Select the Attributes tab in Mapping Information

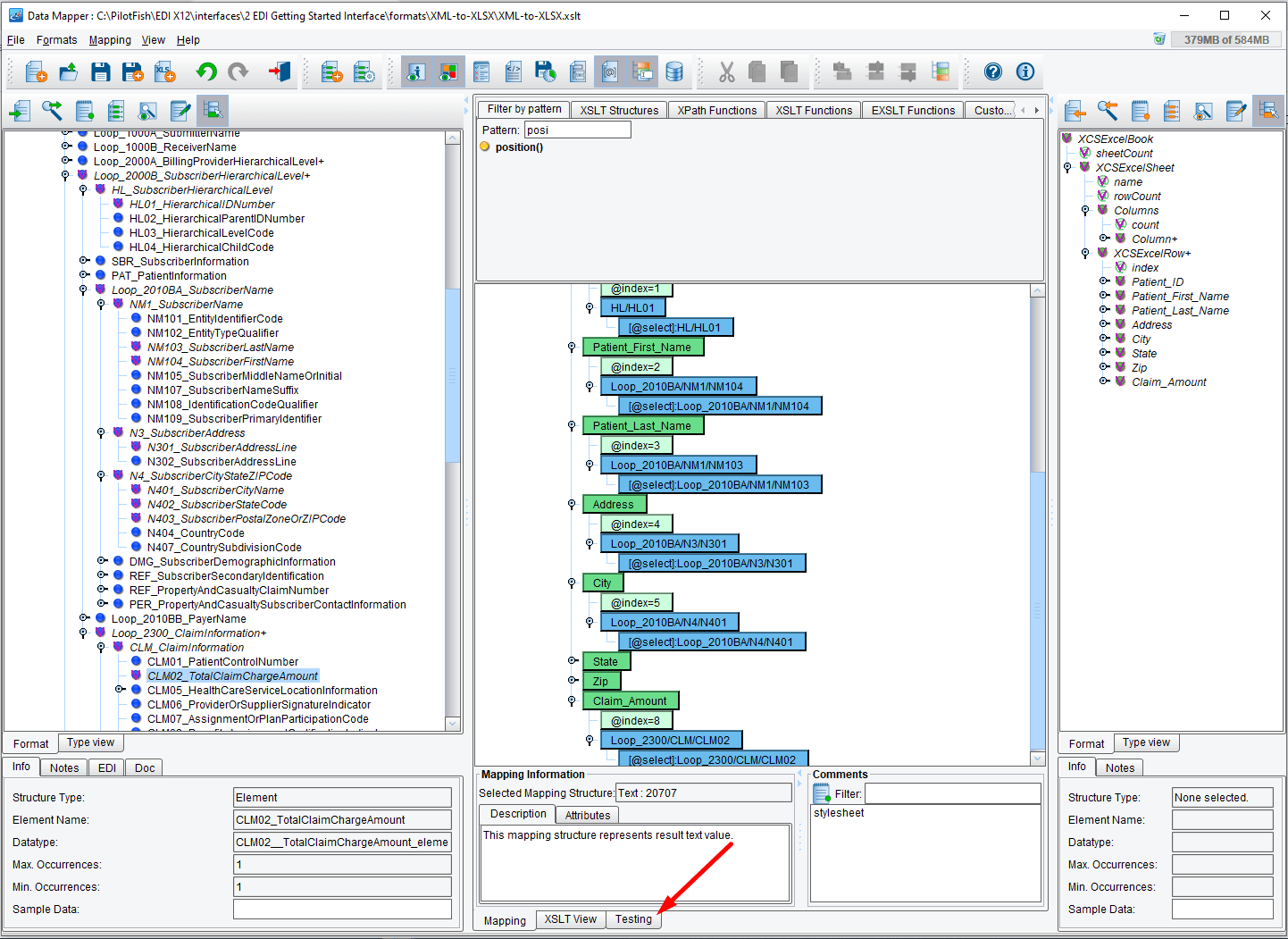588,815
